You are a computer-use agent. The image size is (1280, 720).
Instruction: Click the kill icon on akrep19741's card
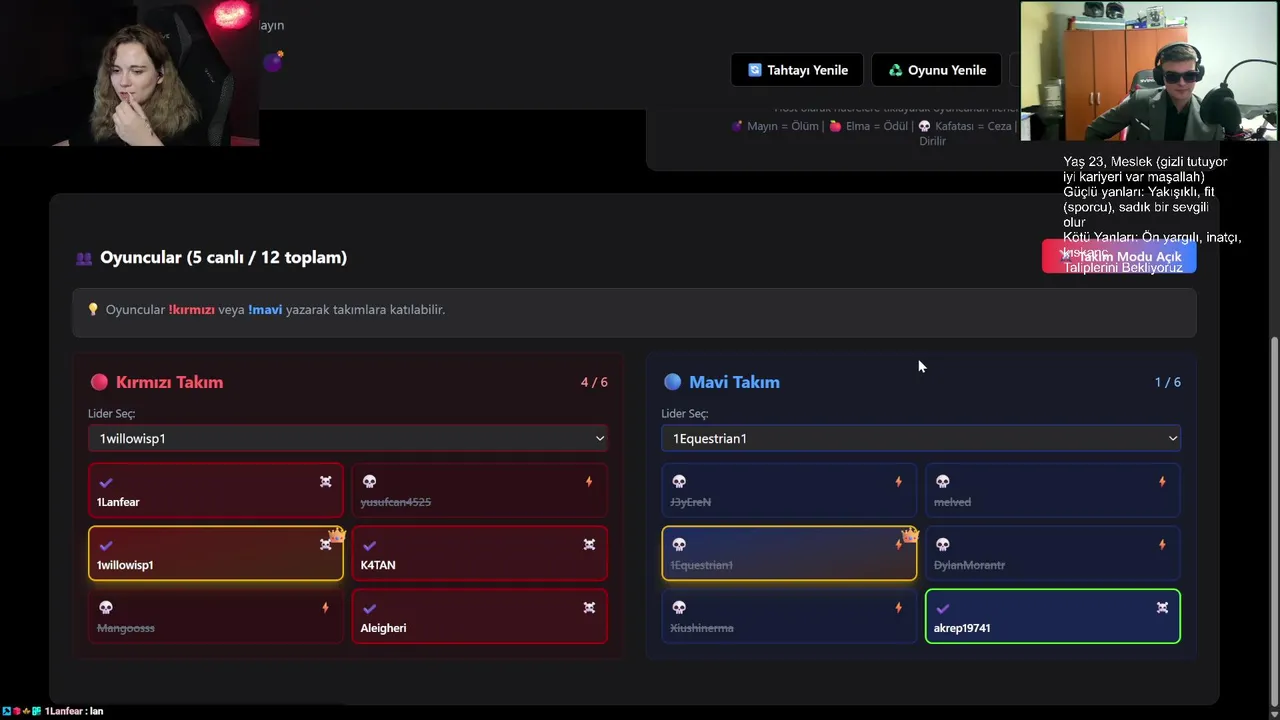point(1162,608)
